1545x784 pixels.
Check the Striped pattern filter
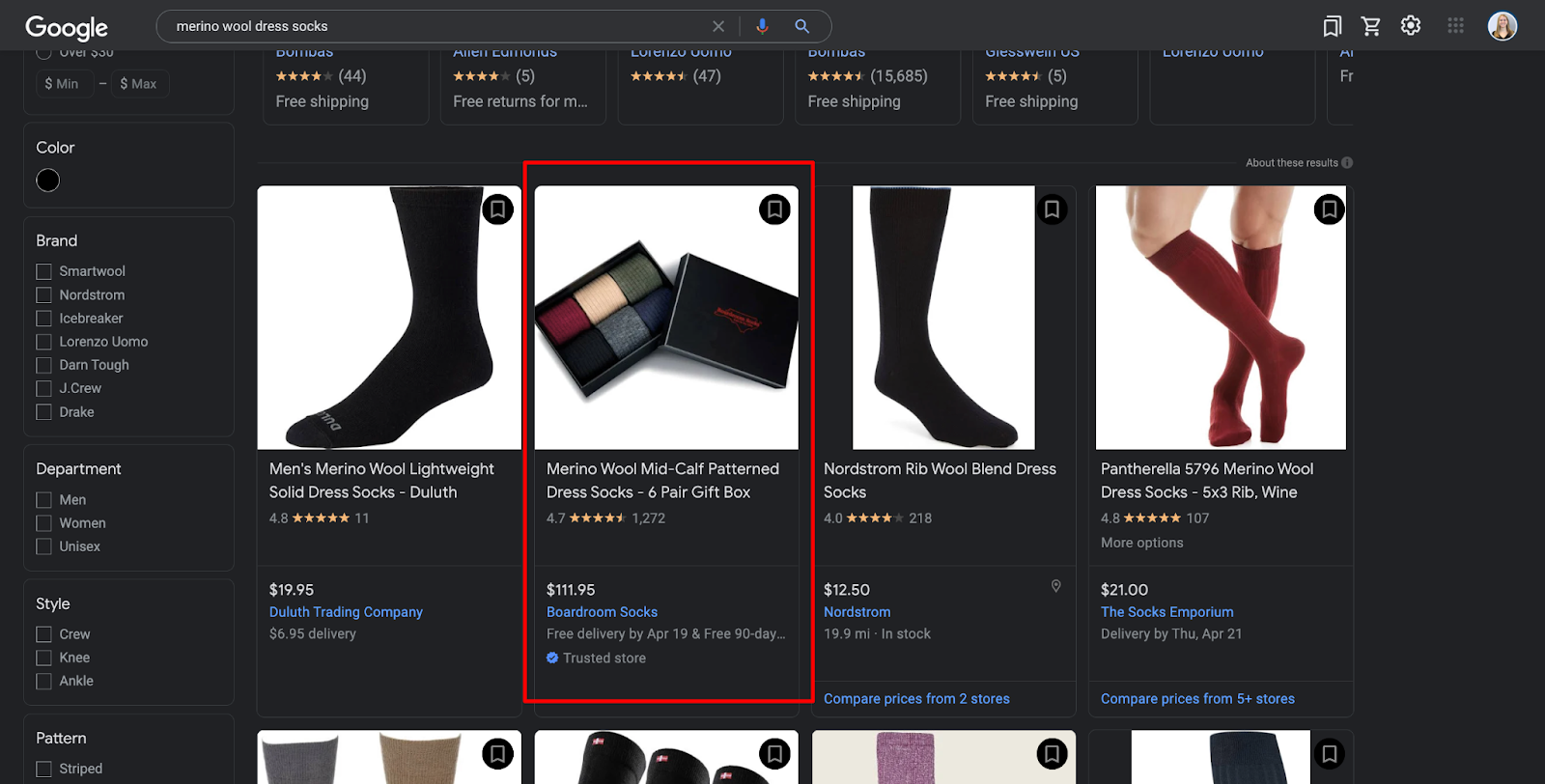tap(43, 769)
